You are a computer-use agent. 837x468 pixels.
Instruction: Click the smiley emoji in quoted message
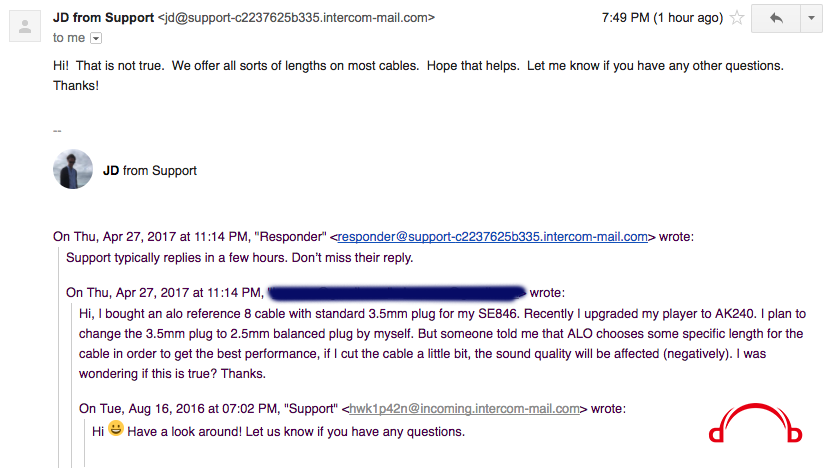(x=116, y=428)
